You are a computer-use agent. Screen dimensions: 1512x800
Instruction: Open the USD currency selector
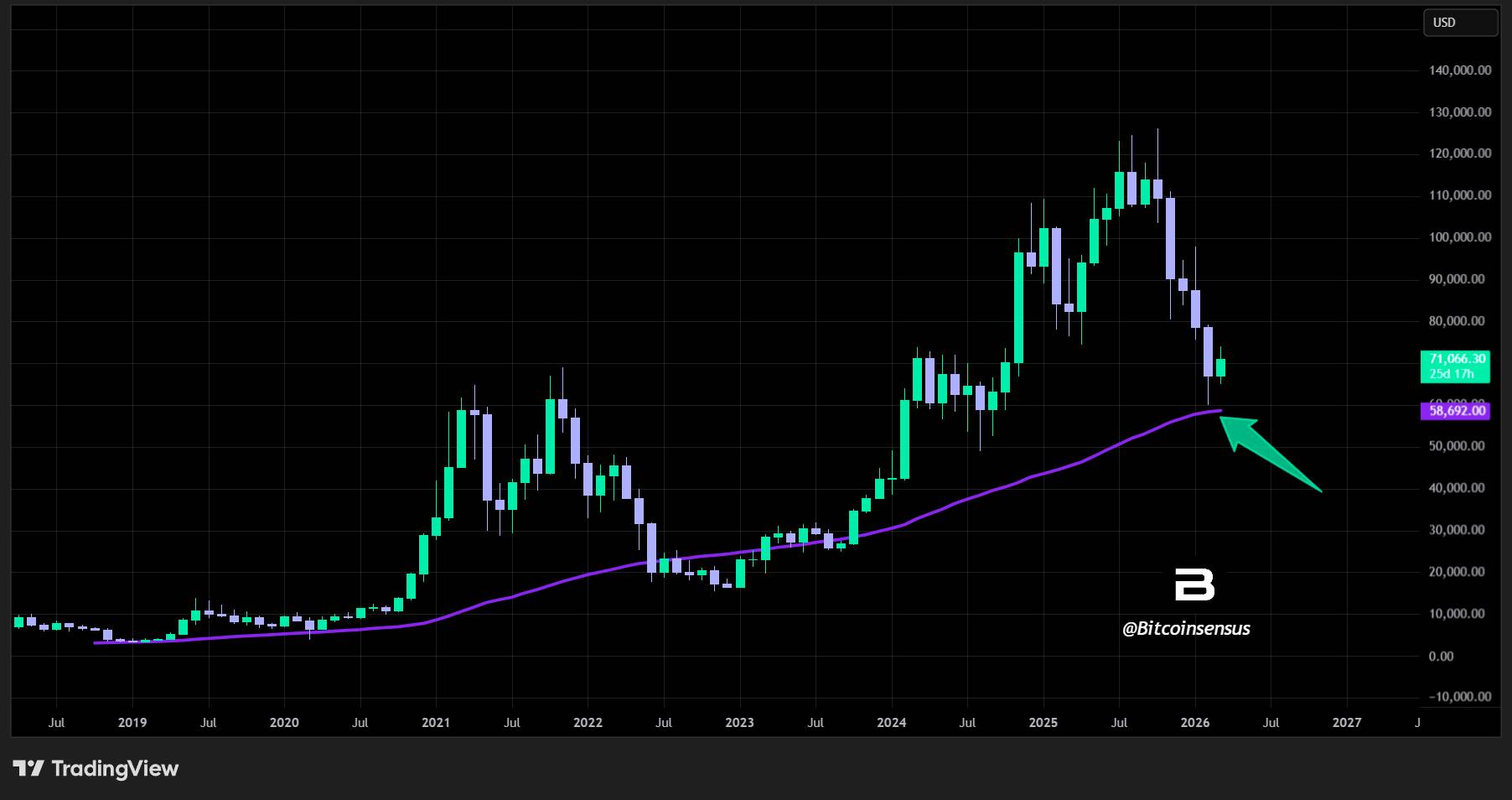(1459, 23)
